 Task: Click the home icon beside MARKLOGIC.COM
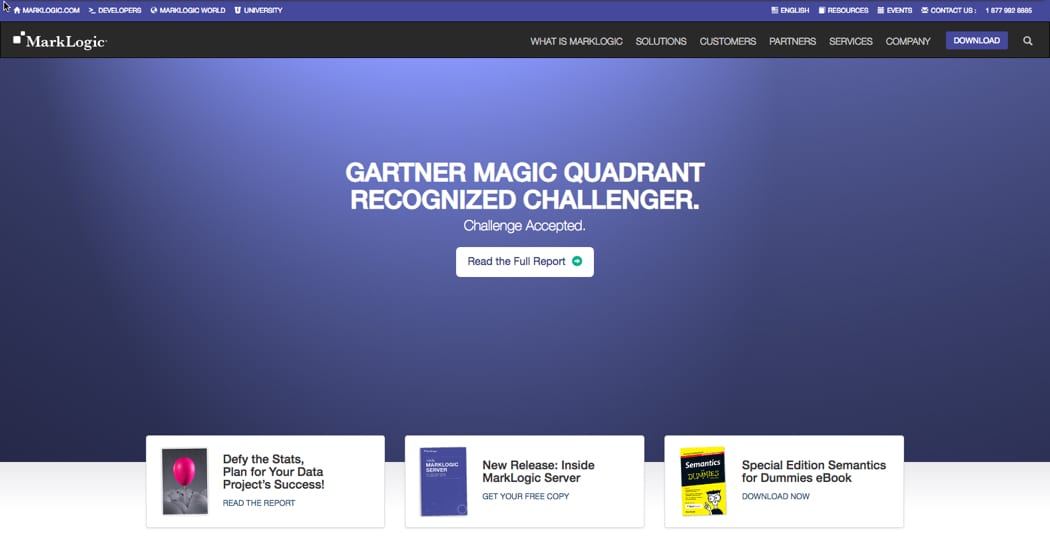point(17,10)
